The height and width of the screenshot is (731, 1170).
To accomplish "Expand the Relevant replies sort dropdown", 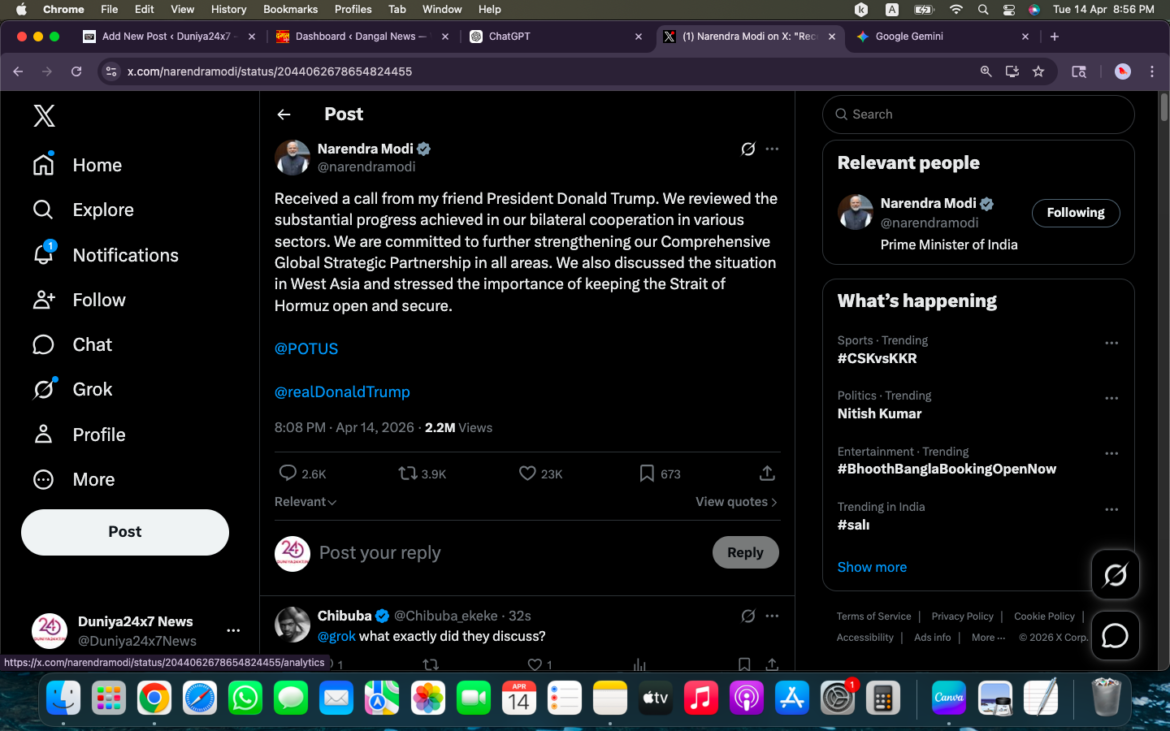I will coord(305,502).
